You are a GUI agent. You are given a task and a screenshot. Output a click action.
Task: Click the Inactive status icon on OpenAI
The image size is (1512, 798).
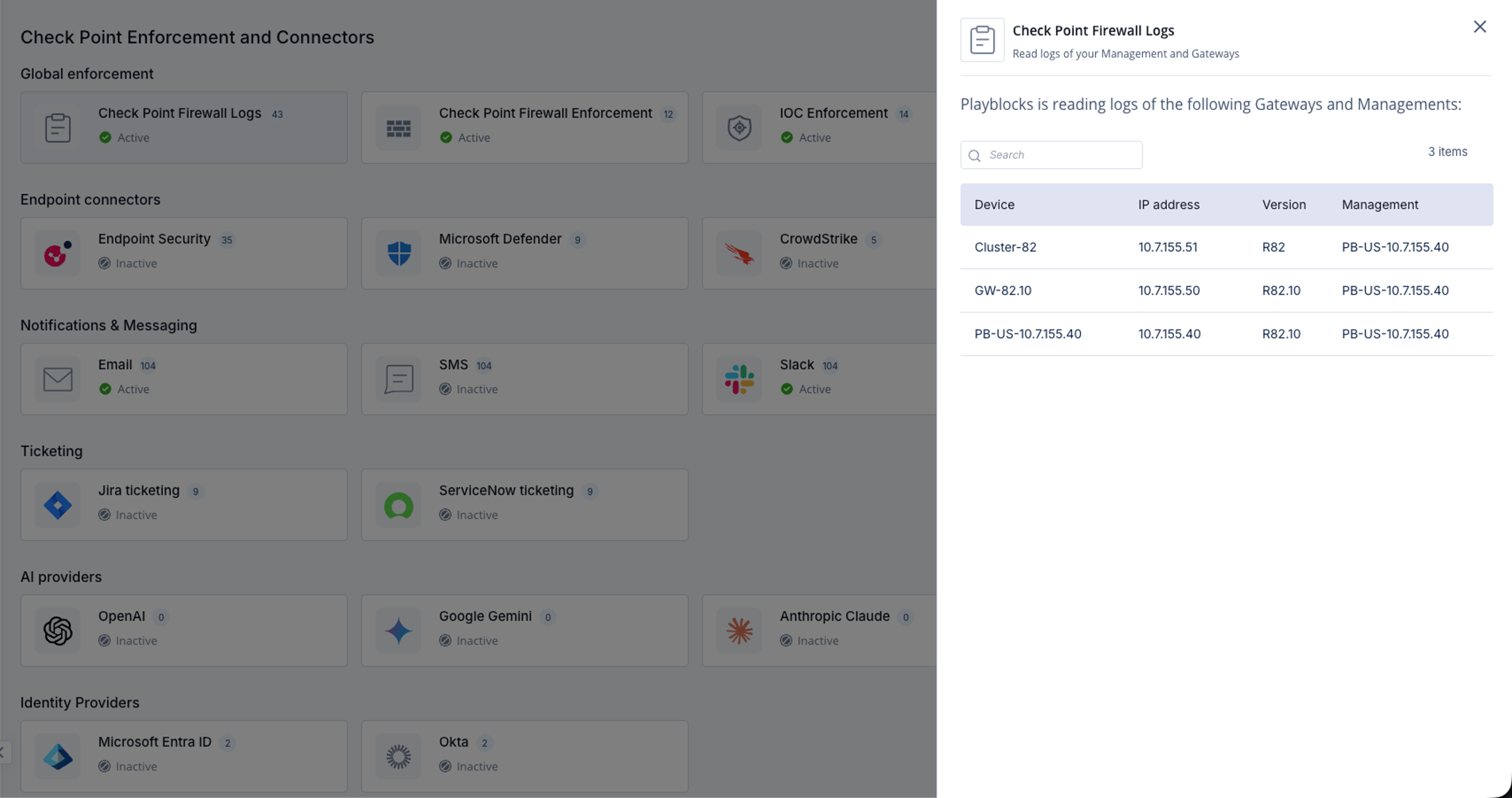pyautogui.click(x=104, y=640)
